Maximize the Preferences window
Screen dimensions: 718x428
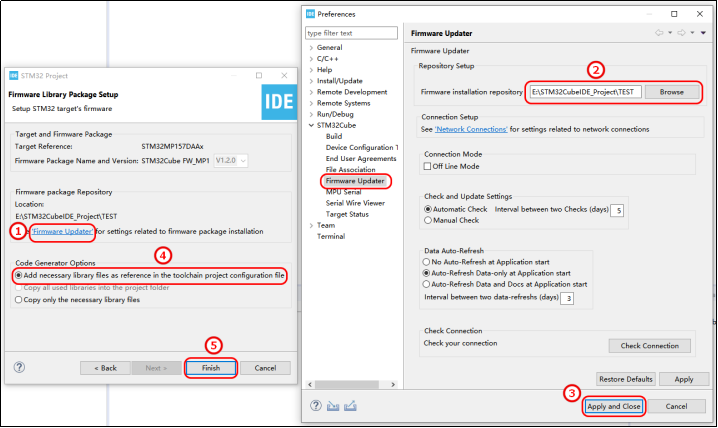point(674,14)
